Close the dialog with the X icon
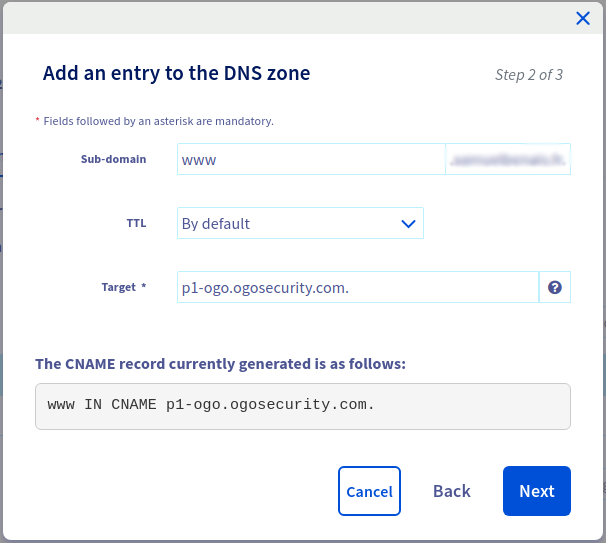Screen dimensions: 606x543 (x=583, y=17)
